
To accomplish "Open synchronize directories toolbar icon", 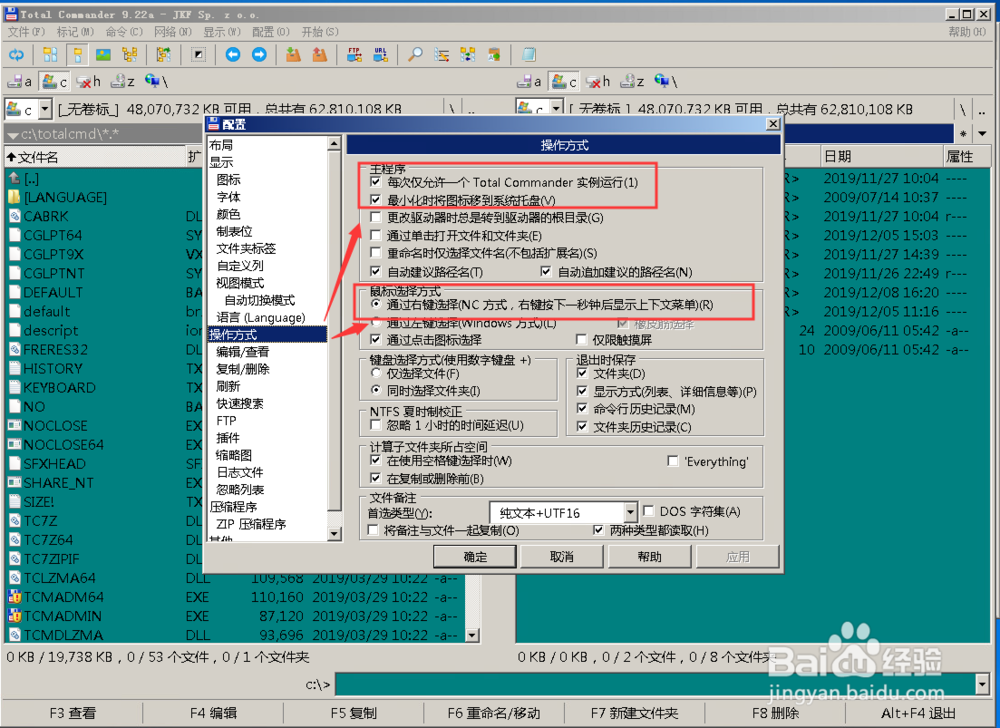I will (468, 55).
